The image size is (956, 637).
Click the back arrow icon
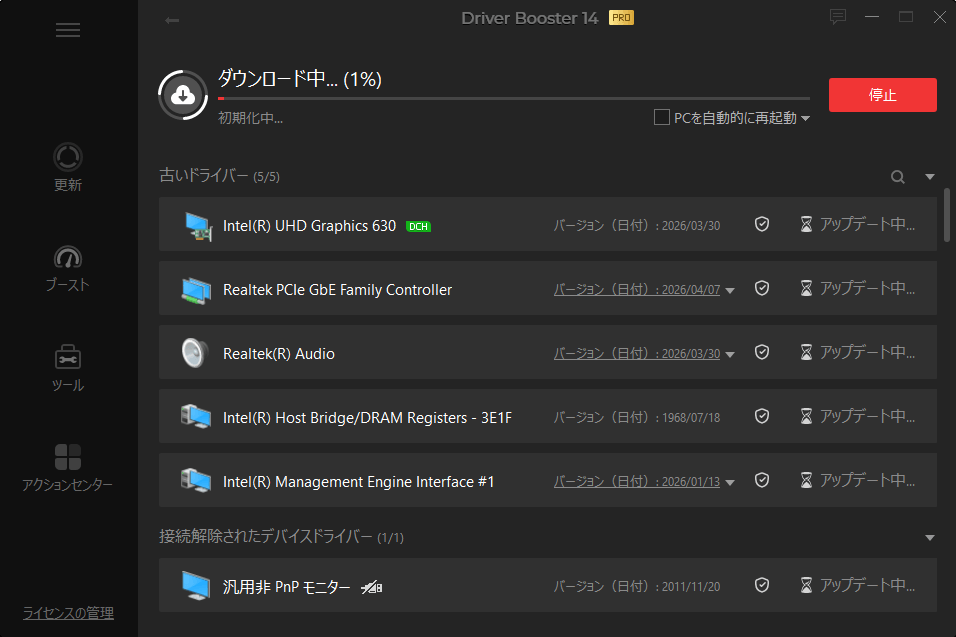click(x=172, y=21)
